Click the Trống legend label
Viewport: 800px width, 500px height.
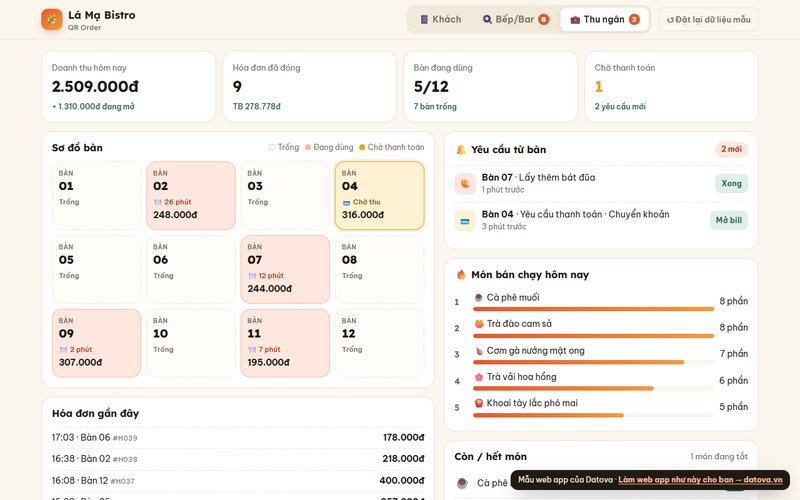point(288,147)
